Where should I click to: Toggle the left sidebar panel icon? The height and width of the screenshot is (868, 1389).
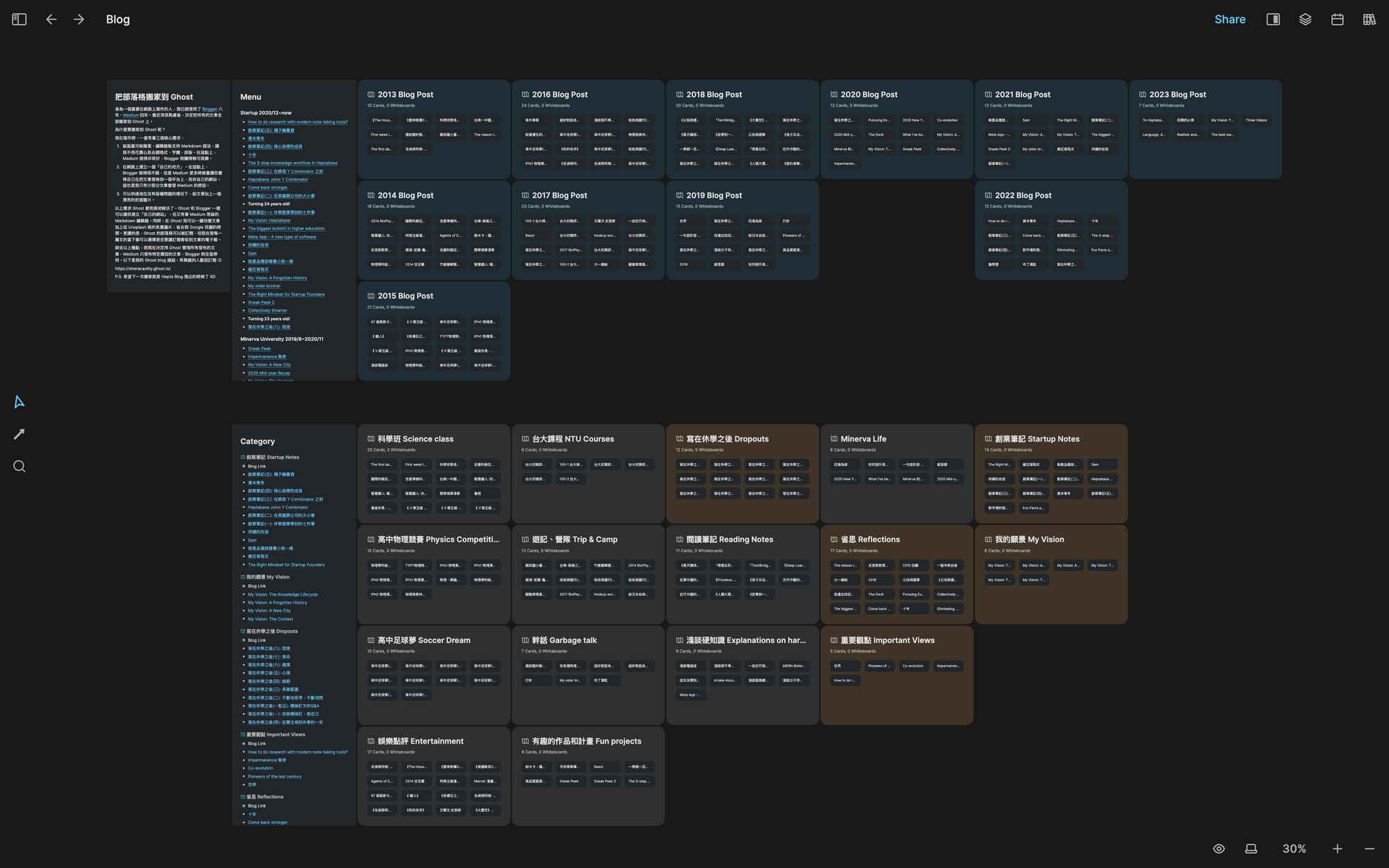pyautogui.click(x=19, y=19)
